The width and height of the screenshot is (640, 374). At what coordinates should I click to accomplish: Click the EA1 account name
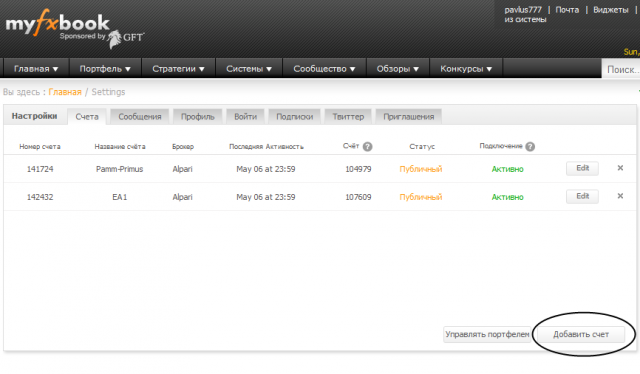pos(120,197)
